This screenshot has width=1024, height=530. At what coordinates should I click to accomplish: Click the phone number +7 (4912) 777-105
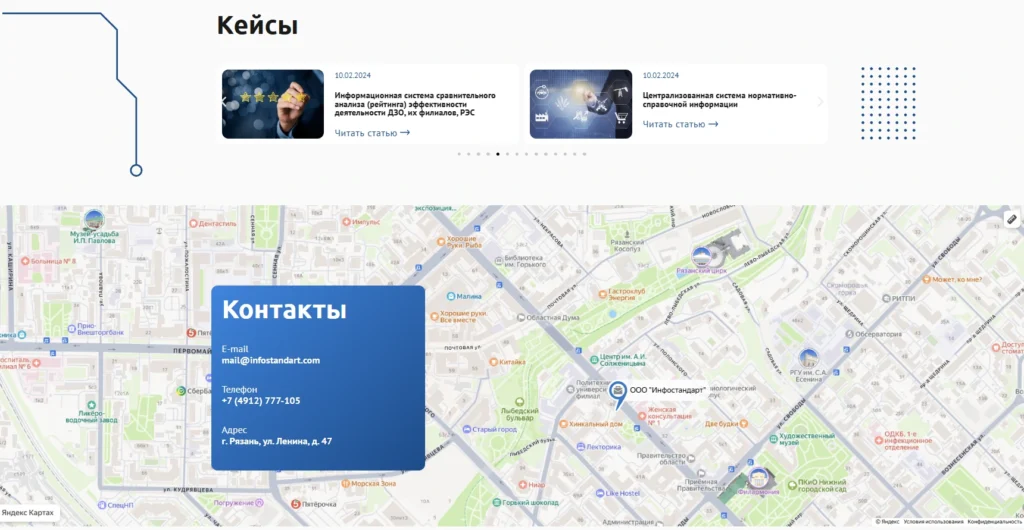click(261, 401)
